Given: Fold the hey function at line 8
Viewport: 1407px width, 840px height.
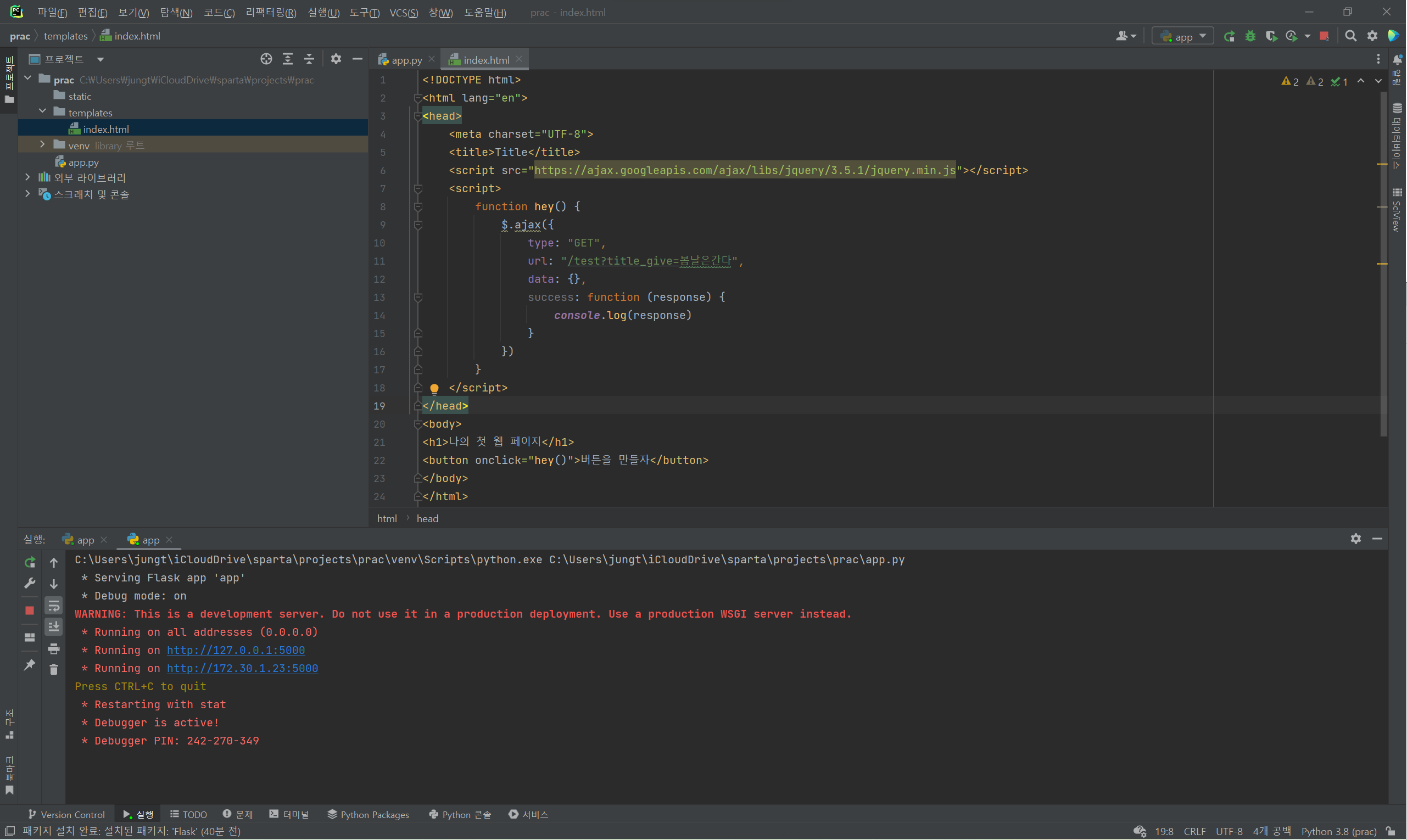Looking at the screenshot, I should tap(418, 206).
